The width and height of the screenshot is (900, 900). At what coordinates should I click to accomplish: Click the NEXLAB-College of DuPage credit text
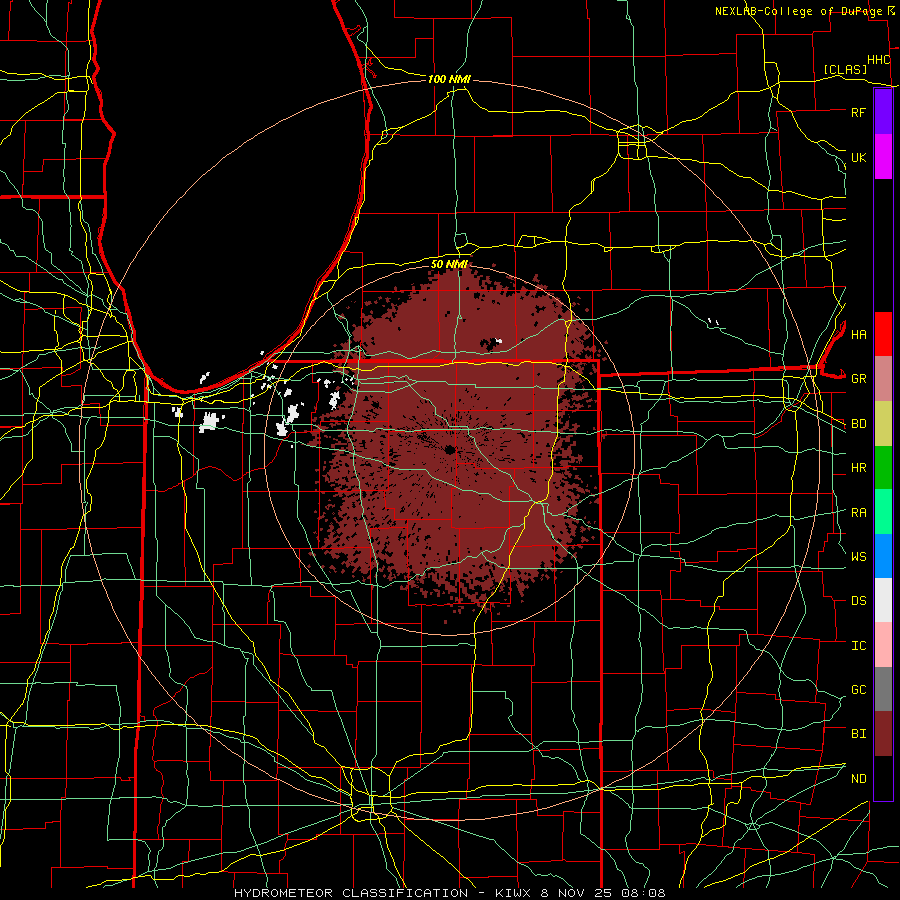pyautogui.click(x=798, y=11)
